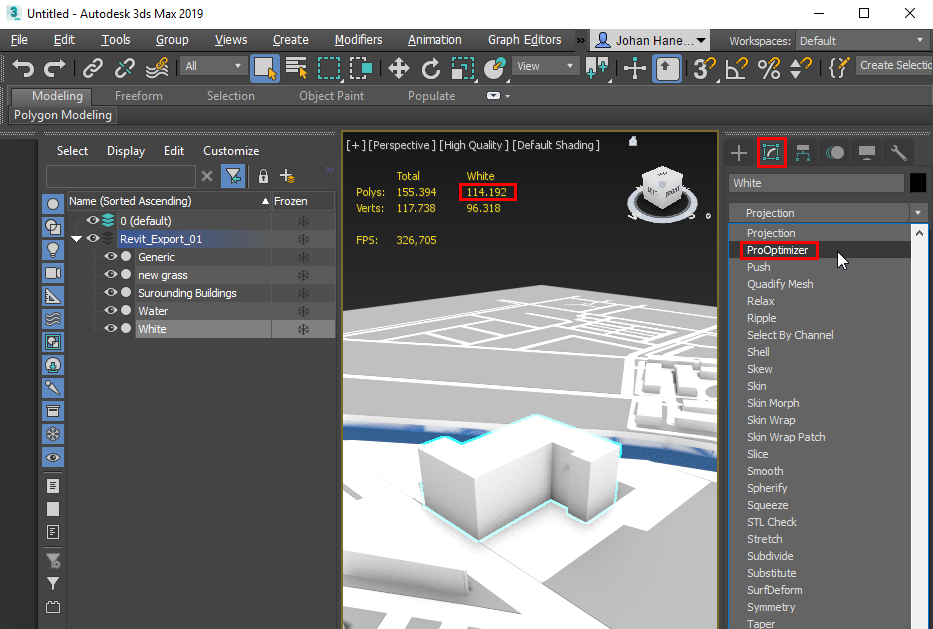
Task: Open the Modifiers menu
Action: (358, 40)
